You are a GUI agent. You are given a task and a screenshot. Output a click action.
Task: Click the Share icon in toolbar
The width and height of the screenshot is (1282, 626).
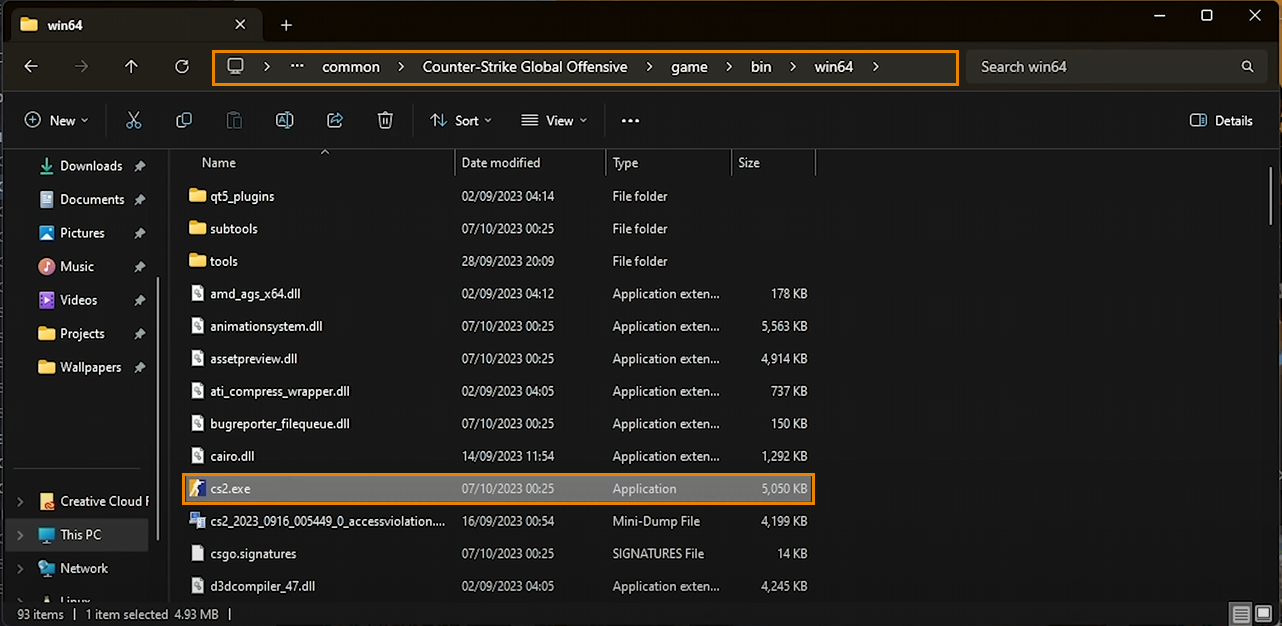(x=335, y=120)
